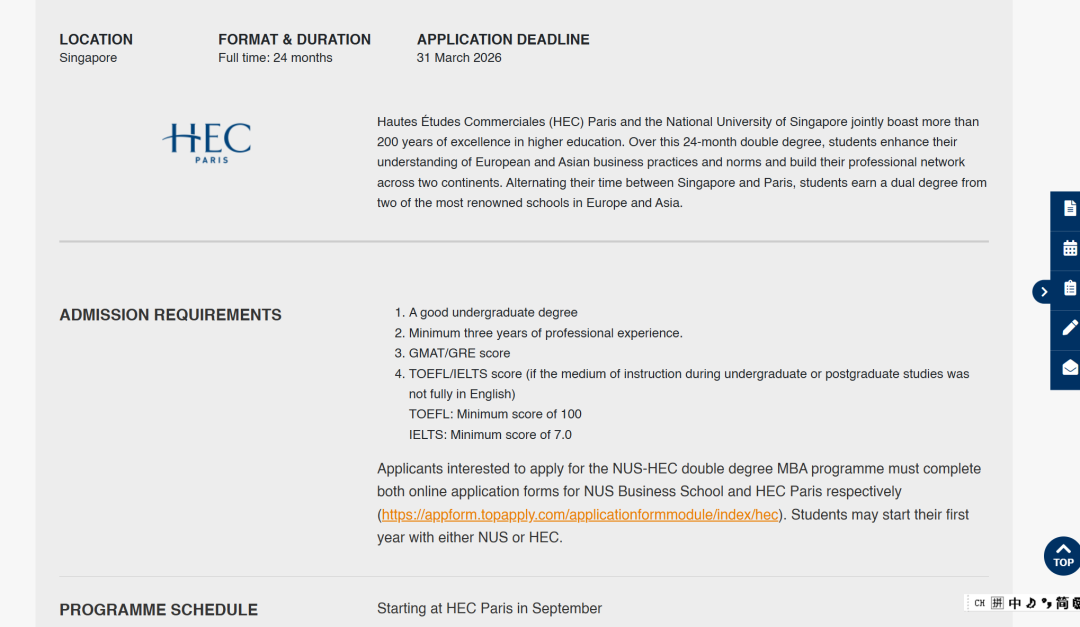This screenshot has height=627, width=1080.
Task: Toggle the punctuation mode icon in IME bar
Action: 1046,603
